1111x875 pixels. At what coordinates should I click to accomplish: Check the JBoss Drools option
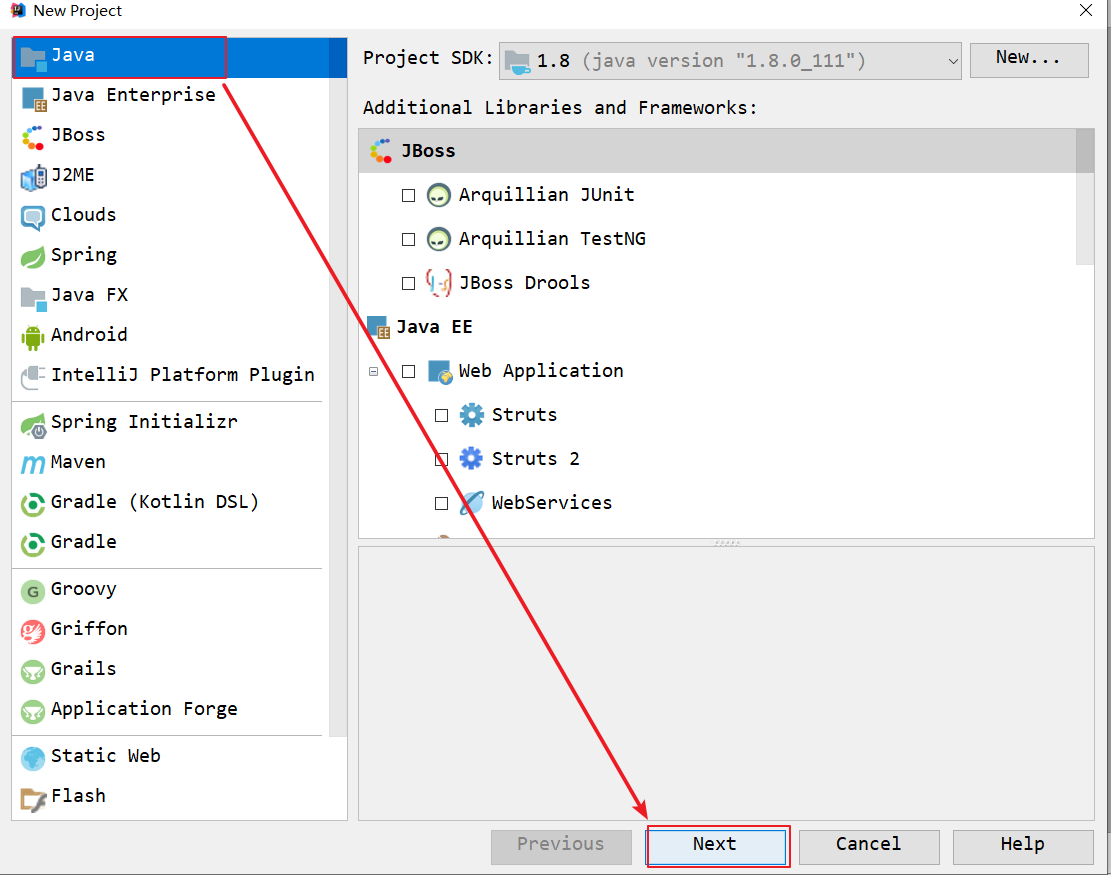click(x=408, y=284)
